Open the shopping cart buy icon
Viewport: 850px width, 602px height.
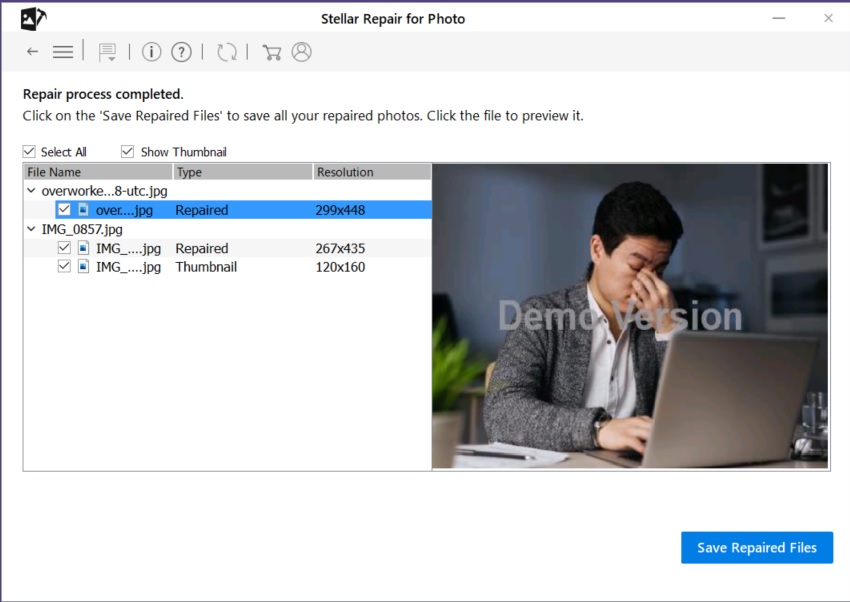272,52
